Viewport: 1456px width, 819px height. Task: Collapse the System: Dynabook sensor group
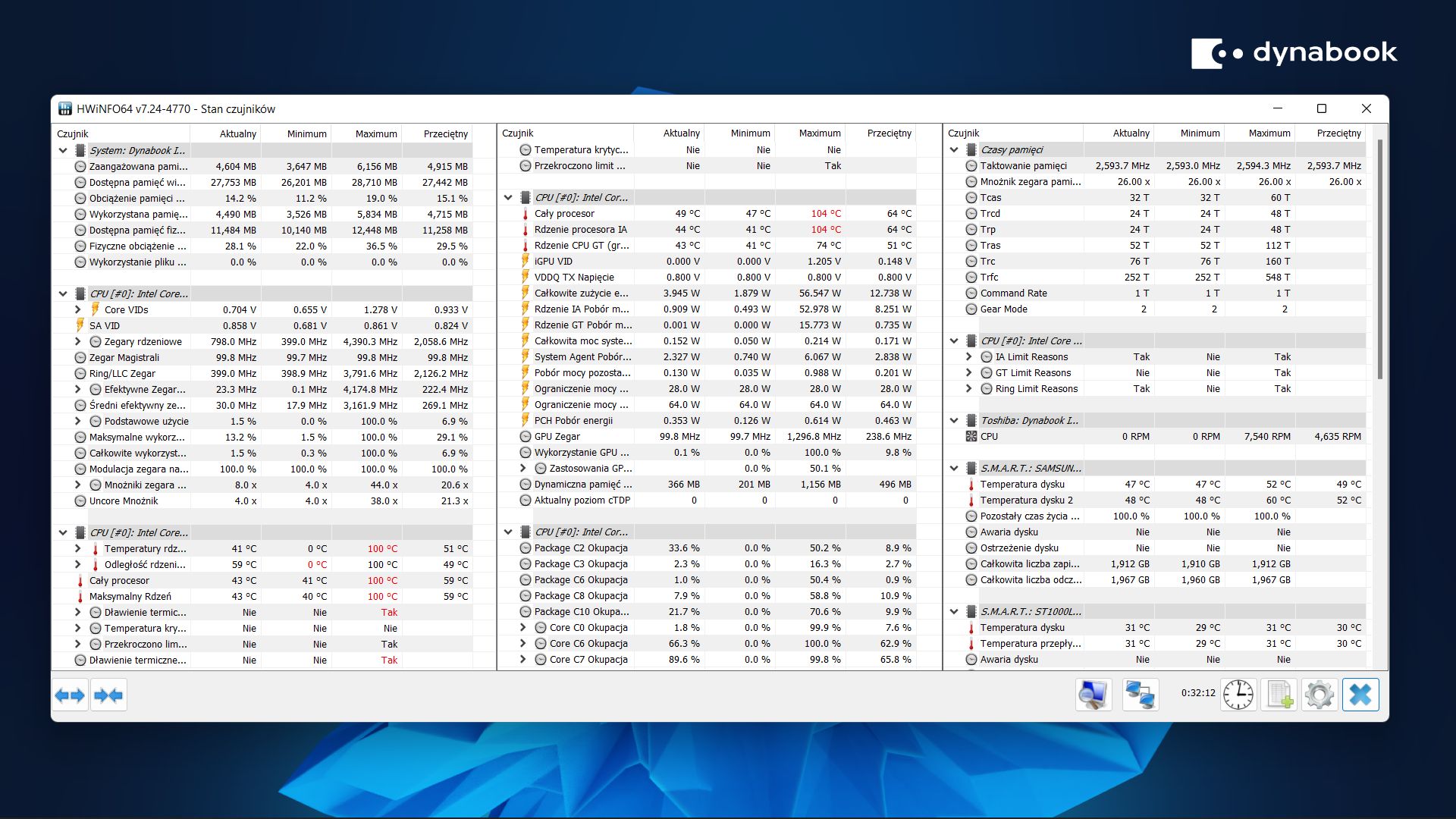63,150
